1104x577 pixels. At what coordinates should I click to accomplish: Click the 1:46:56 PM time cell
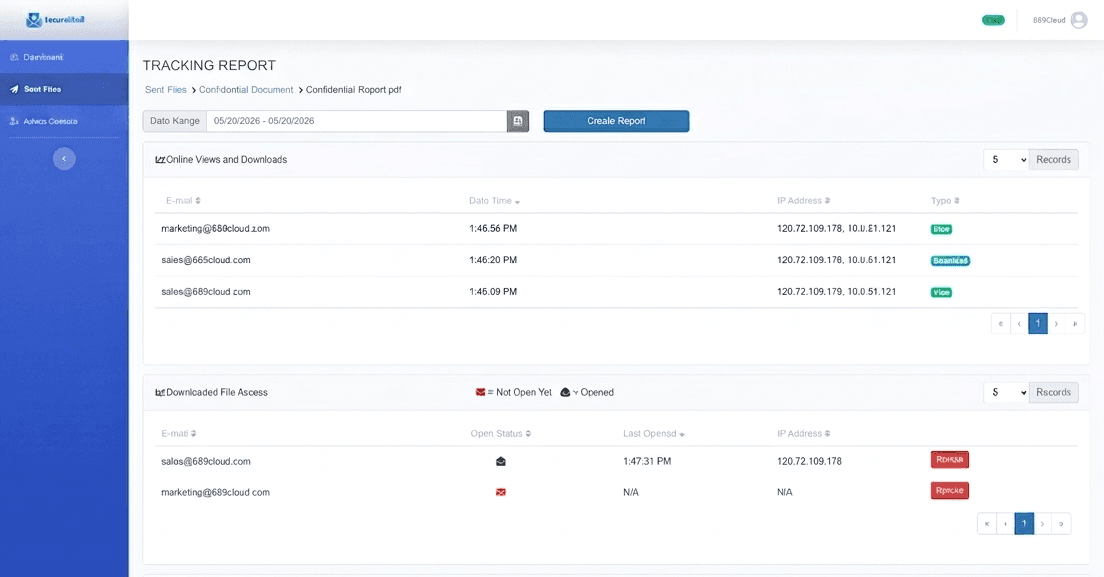tap(493, 229)
